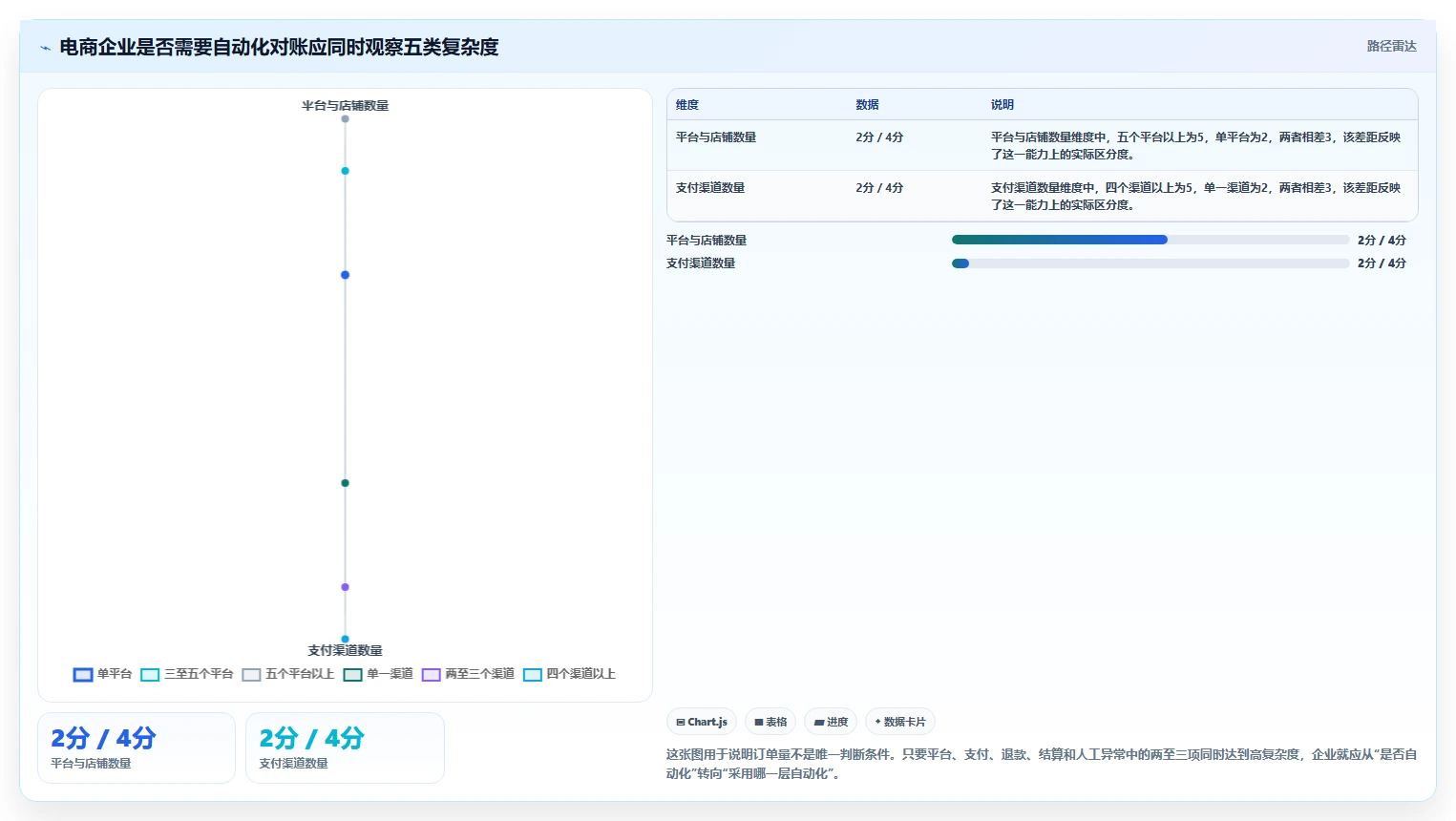This screenshot has height=821, width=1456.
Task: Click the description paragraph below the tags
Action: click(1042, 764)
